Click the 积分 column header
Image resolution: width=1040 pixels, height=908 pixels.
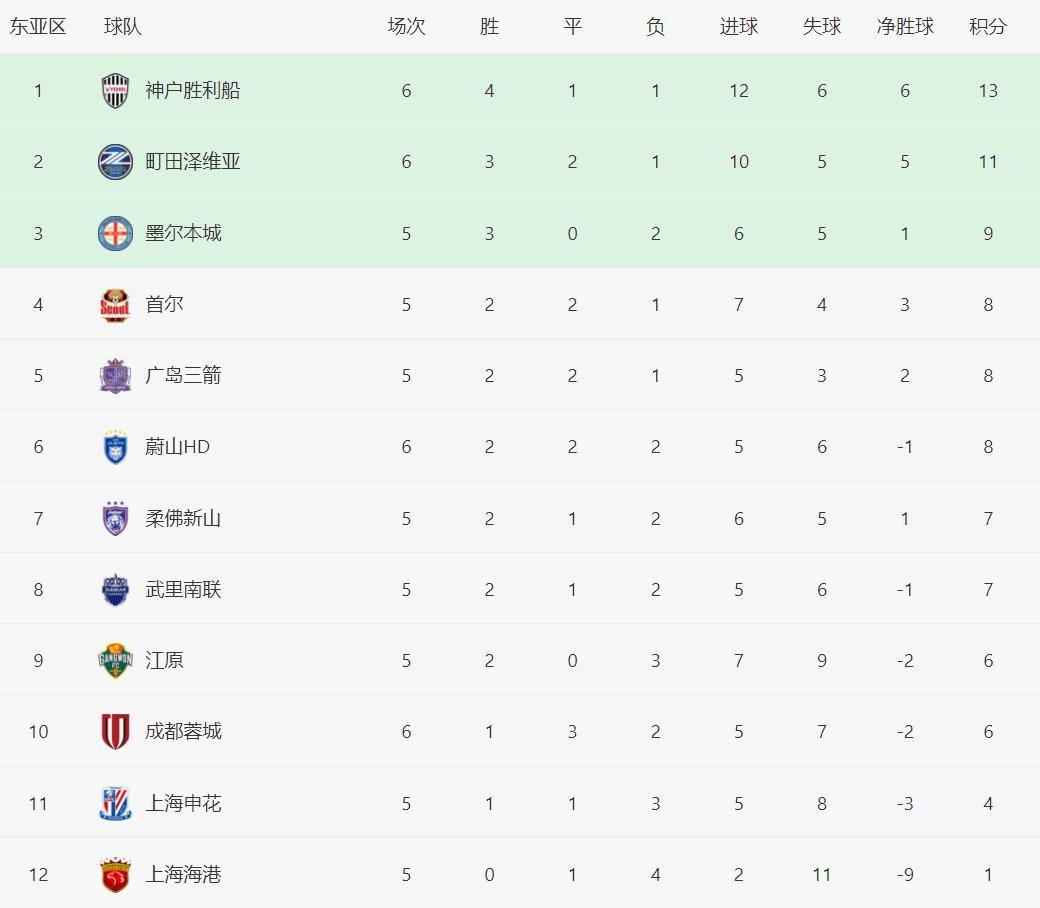[988, 27]
